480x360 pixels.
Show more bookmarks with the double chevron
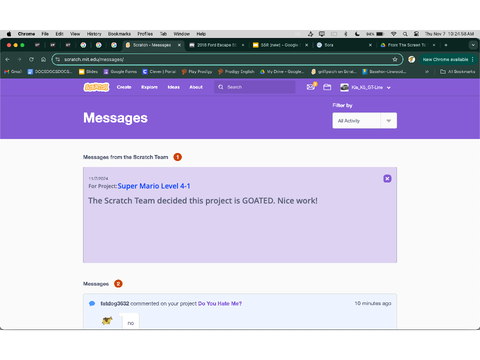[427, 72]
